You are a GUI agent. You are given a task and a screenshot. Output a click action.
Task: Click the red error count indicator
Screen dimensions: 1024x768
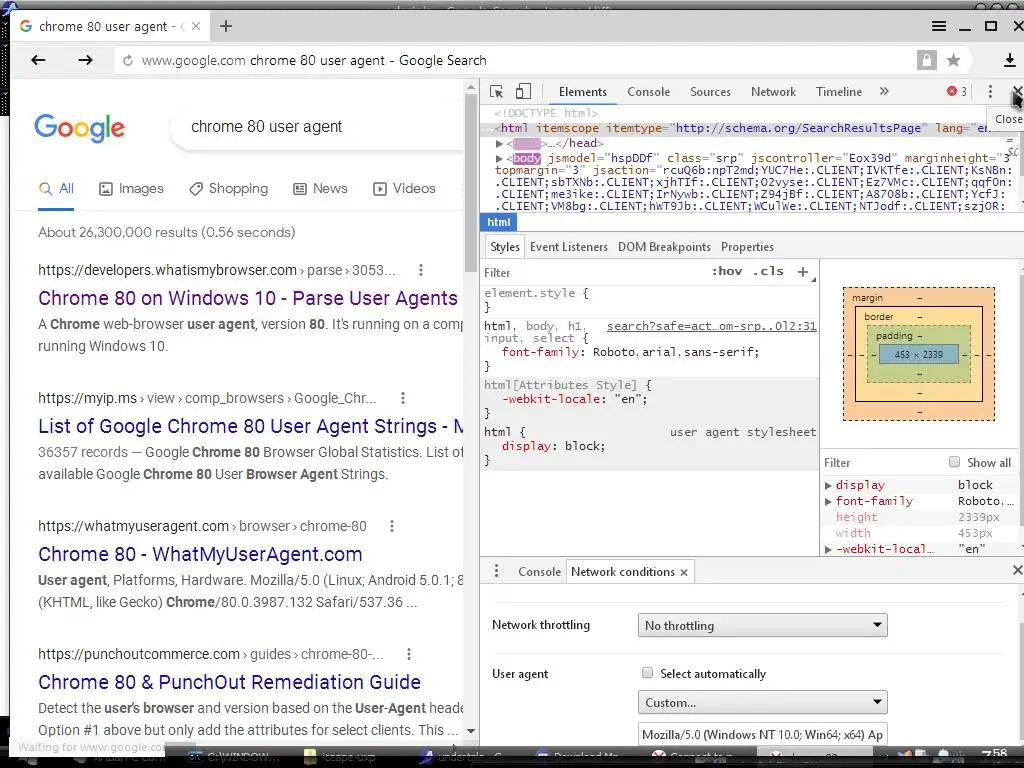pos(957,91)
